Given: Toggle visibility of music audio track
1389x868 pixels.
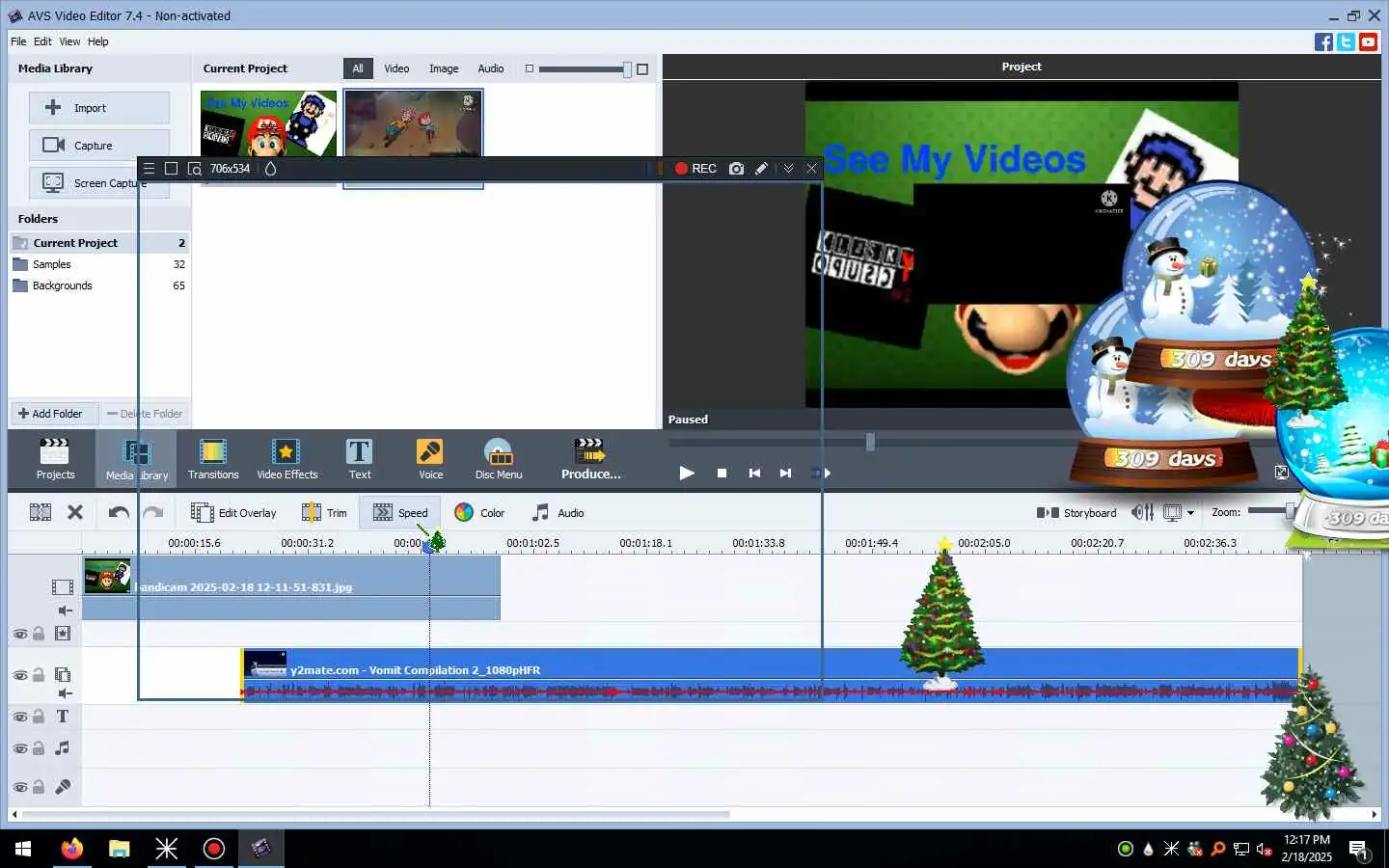Looking at the screenshot, I should (x=20, y=748).
